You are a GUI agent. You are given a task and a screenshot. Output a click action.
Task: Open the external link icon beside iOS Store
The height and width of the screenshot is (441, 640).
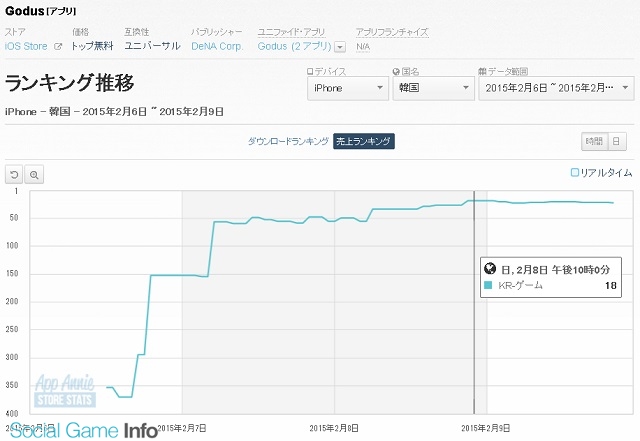pos(58,47)
